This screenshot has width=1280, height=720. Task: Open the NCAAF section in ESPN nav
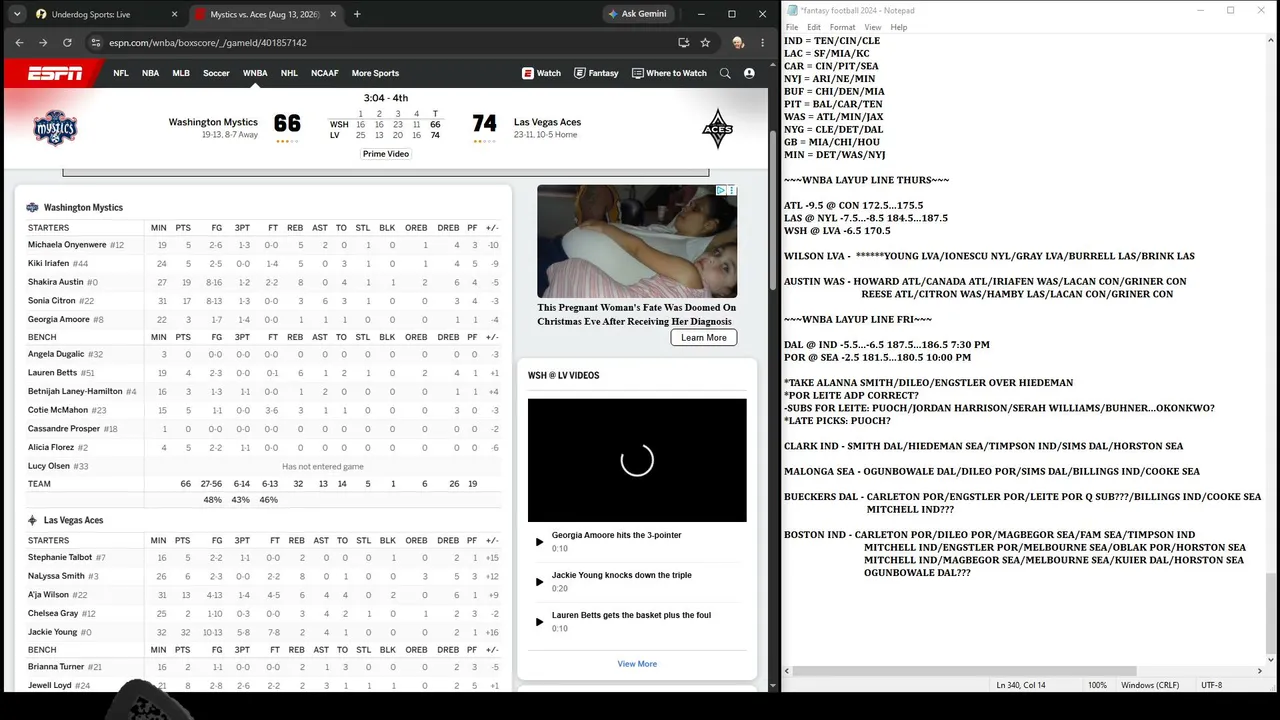click(325, 73)
